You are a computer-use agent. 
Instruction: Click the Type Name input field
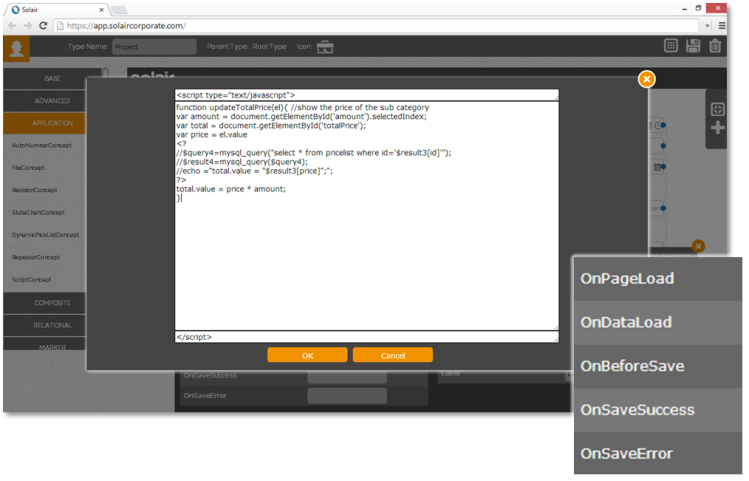[x=154, y=47]
